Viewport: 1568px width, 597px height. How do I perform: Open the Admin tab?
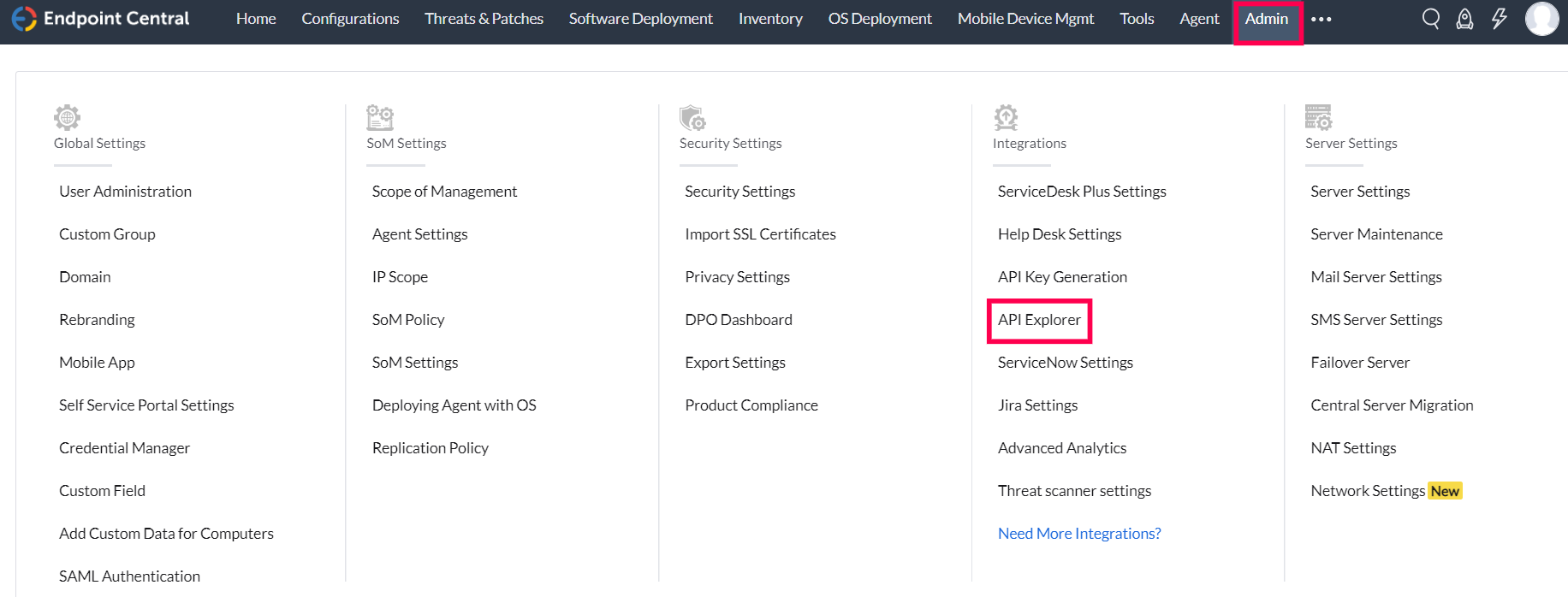[x=1267, y=19]
